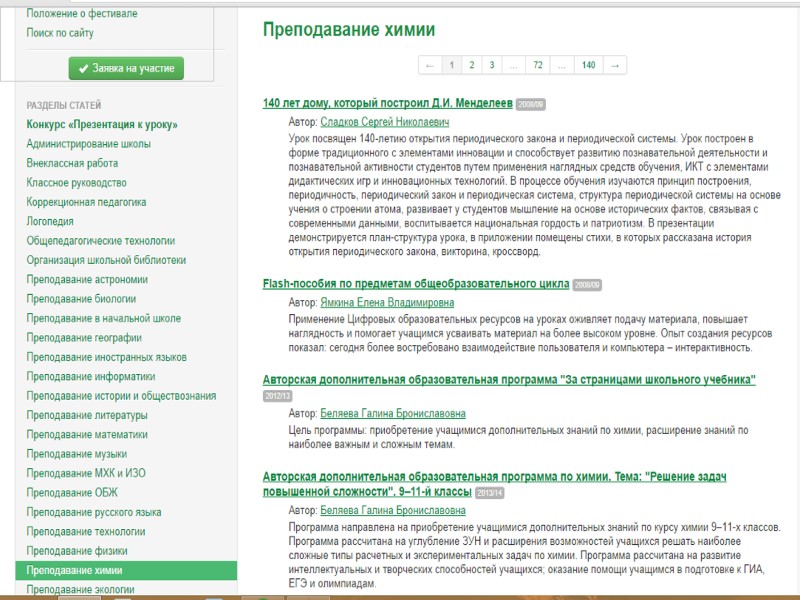Select 'Преподавание литературы' section
800x600 pixels.
pyautogui.click(x=87, y=415)
